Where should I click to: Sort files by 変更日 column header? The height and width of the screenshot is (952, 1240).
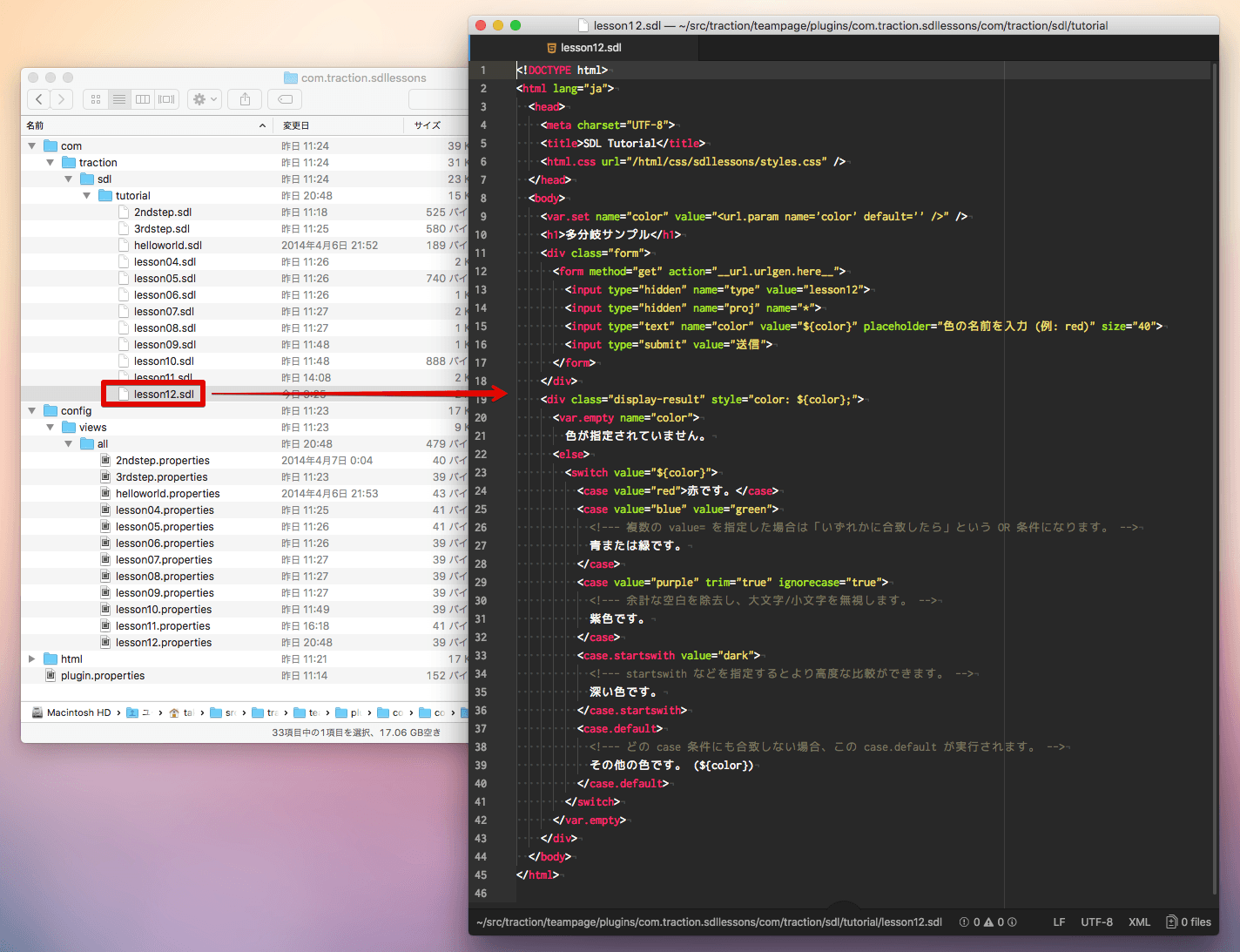(x=296, y=125)
